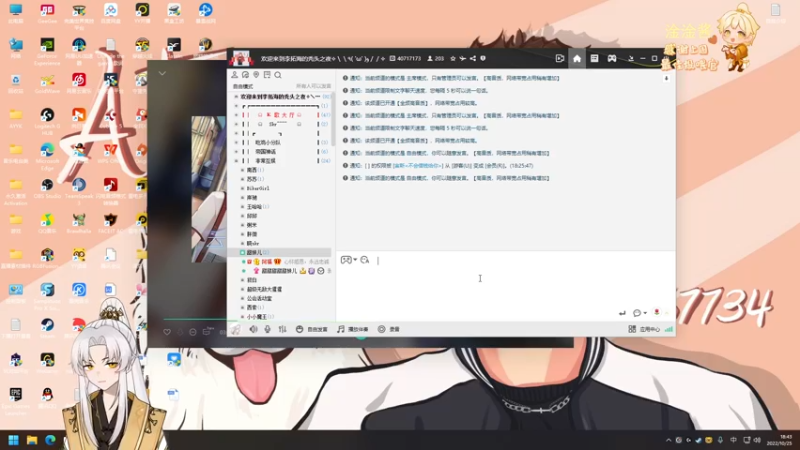Send a flower gift icon
The width and height of the screenshot is (800, 450).
657,312
